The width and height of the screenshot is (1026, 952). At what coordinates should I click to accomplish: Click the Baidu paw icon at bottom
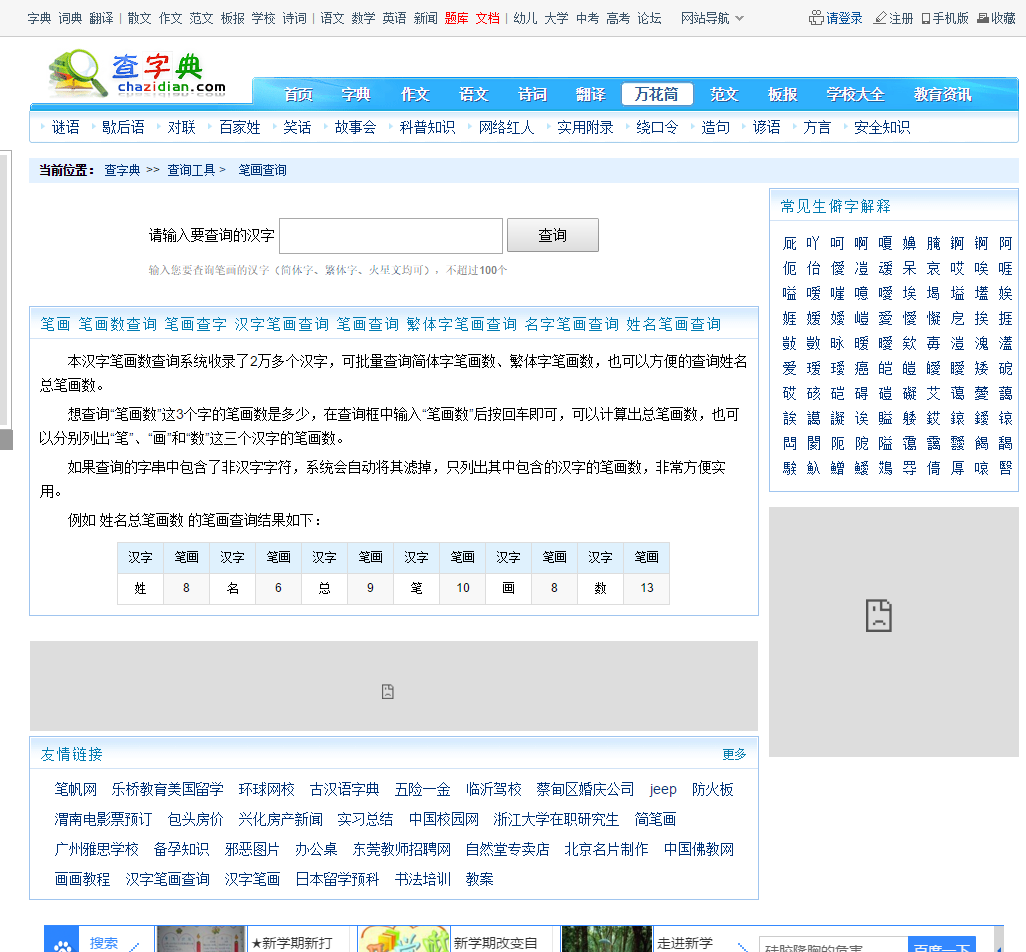63,944
